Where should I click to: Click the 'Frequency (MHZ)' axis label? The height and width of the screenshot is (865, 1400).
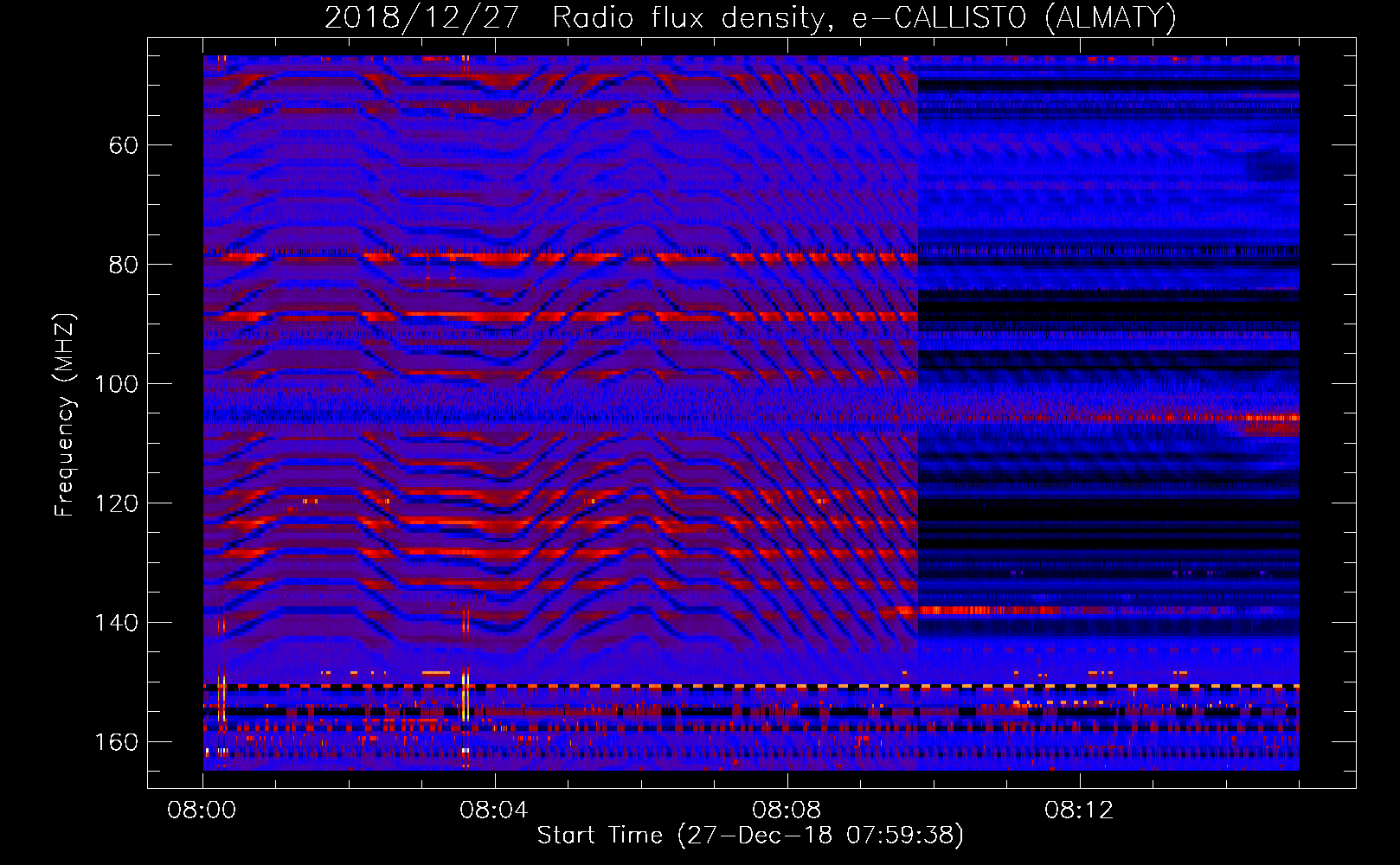65,415
